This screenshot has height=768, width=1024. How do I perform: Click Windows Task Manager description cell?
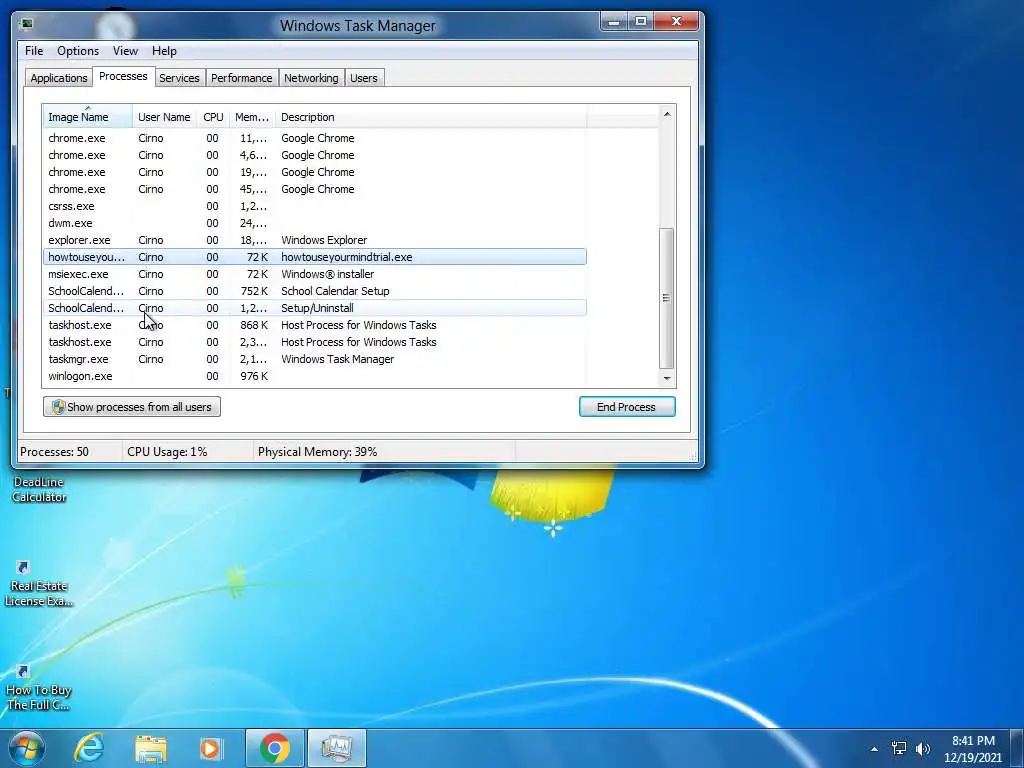click(338, 359)
